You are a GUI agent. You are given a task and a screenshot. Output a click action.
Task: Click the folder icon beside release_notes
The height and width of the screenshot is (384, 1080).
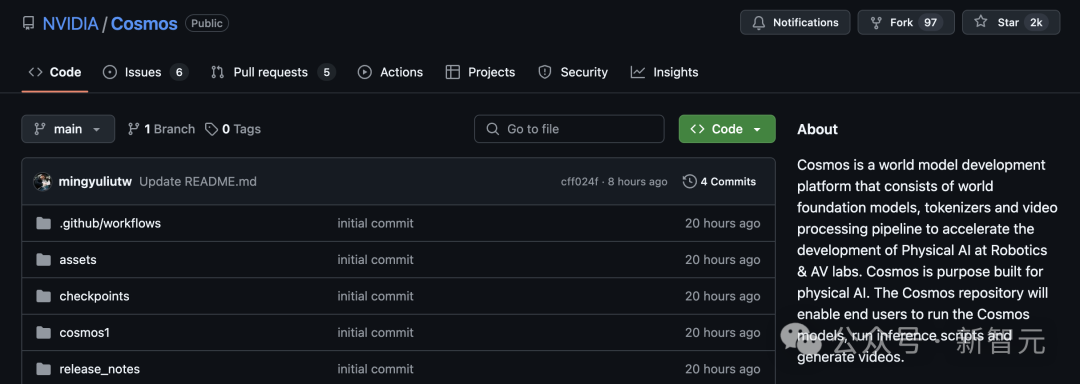(43, 369)
